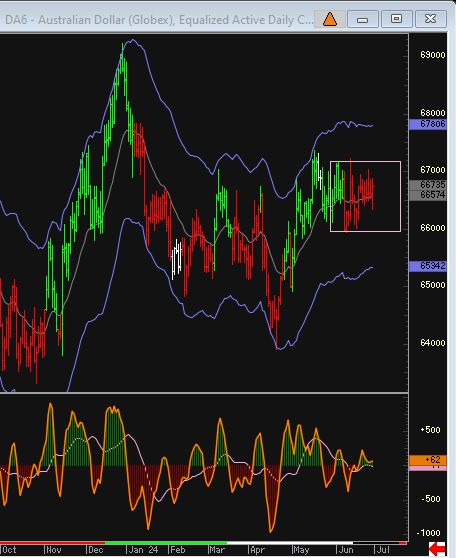This screenshot has height=558, width=456.
Task: Click the 68000 price axis label
Action: click(433, 113)
